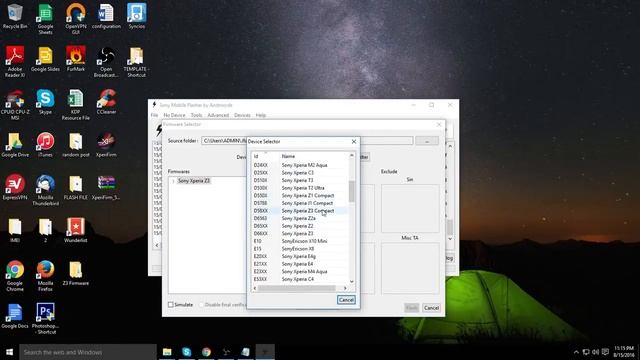
Task: Select Sony Xperia Z2a device row
Action: pyautogui.click(x=300, y=218)
